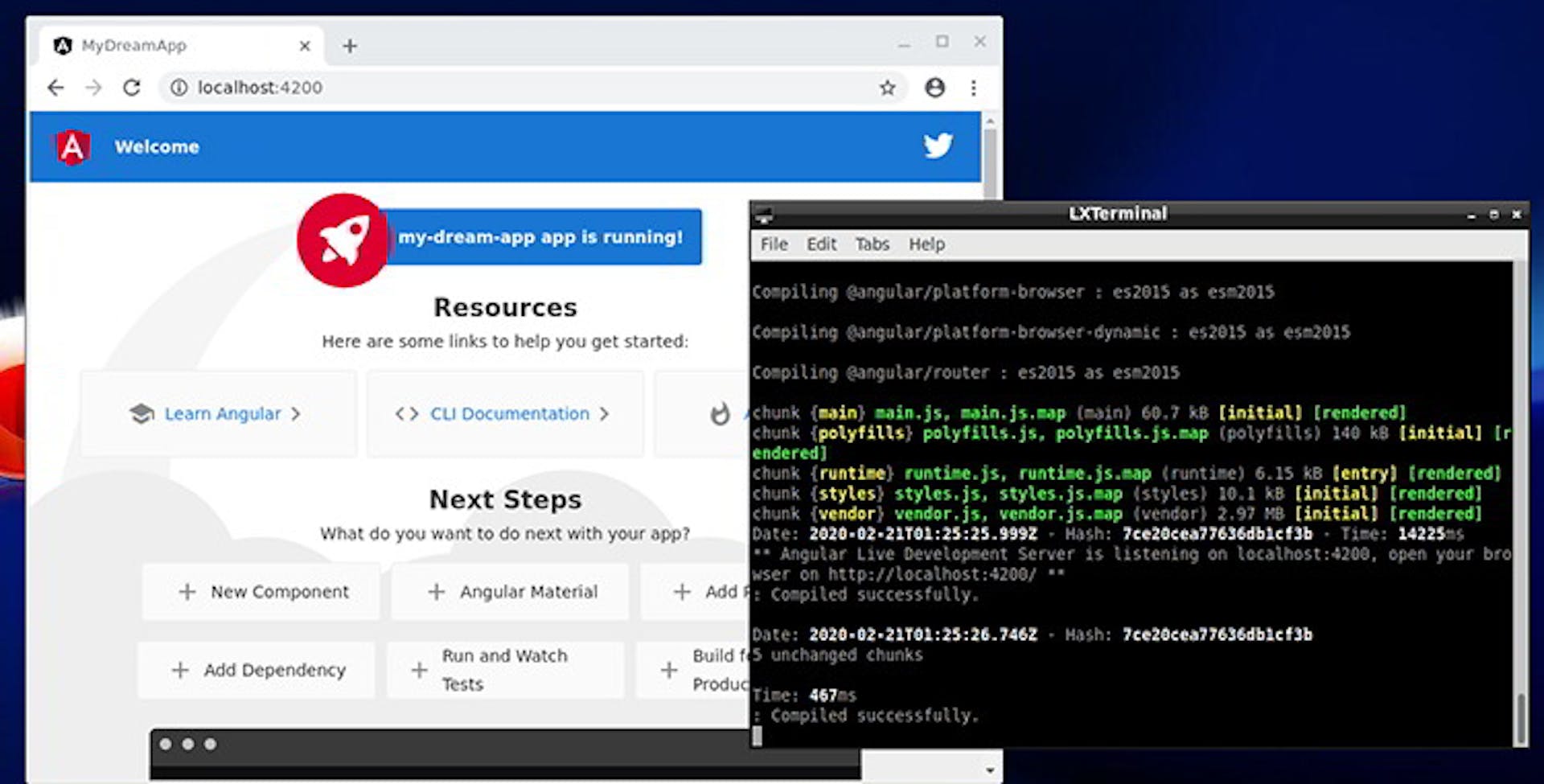Open the Tabs menu in LXTerminal
Screen dimensions: 1544x784
click(873, 244)
